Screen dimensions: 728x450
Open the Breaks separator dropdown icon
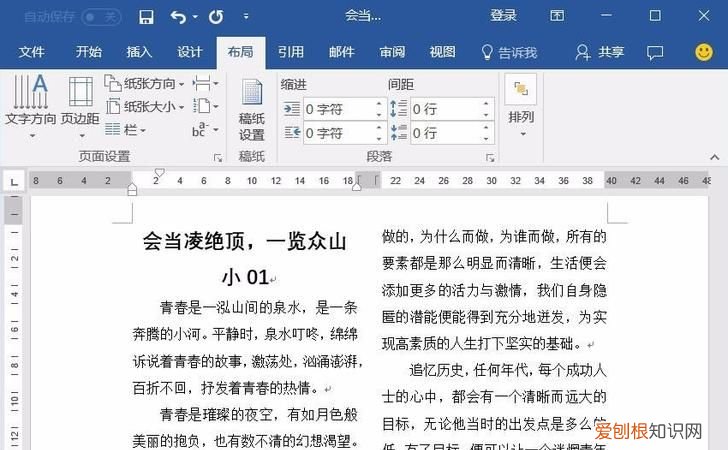pyautogui.click(x=206, y=84)
